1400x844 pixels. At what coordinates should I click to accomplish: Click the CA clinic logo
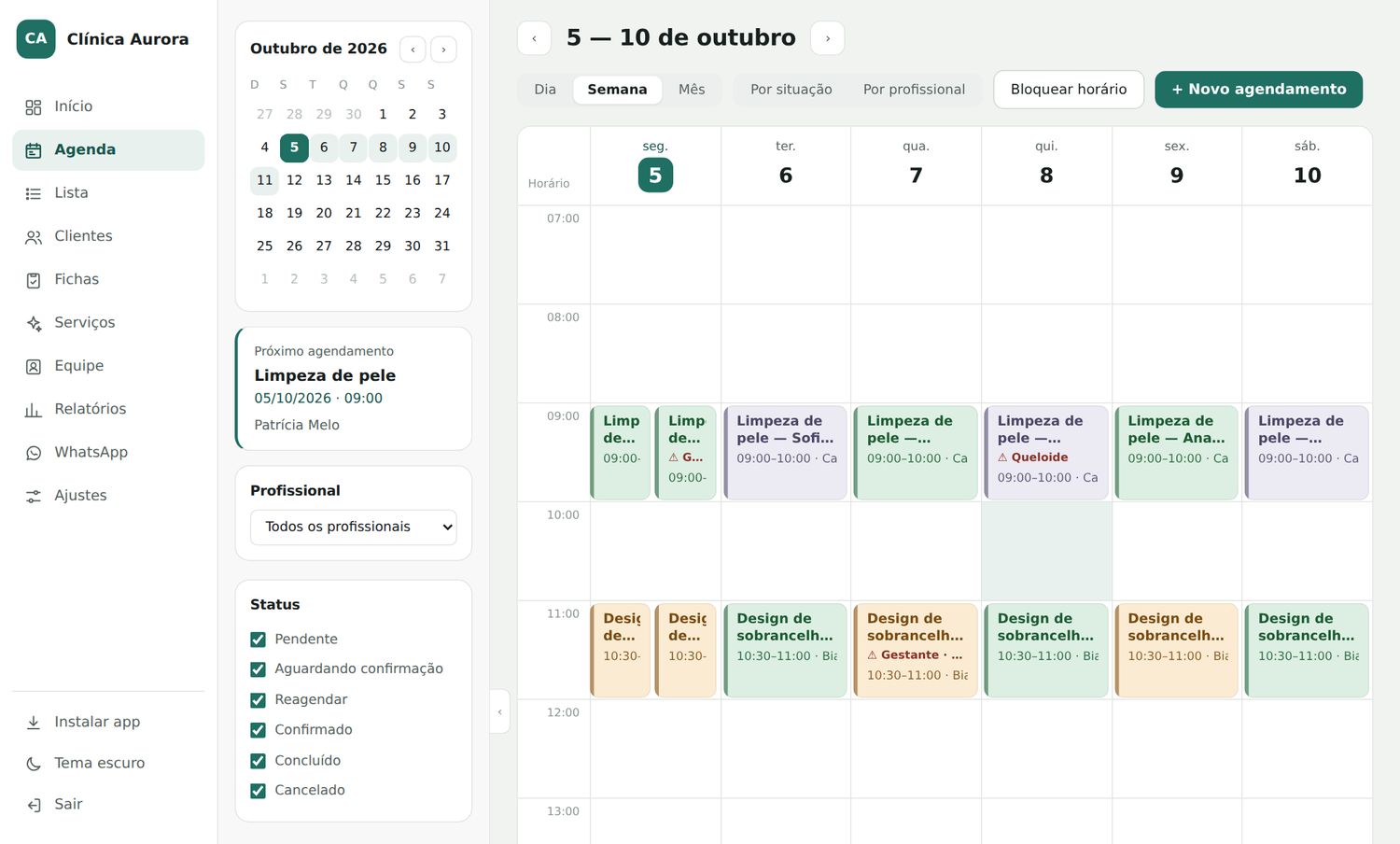tap(35, 39)
